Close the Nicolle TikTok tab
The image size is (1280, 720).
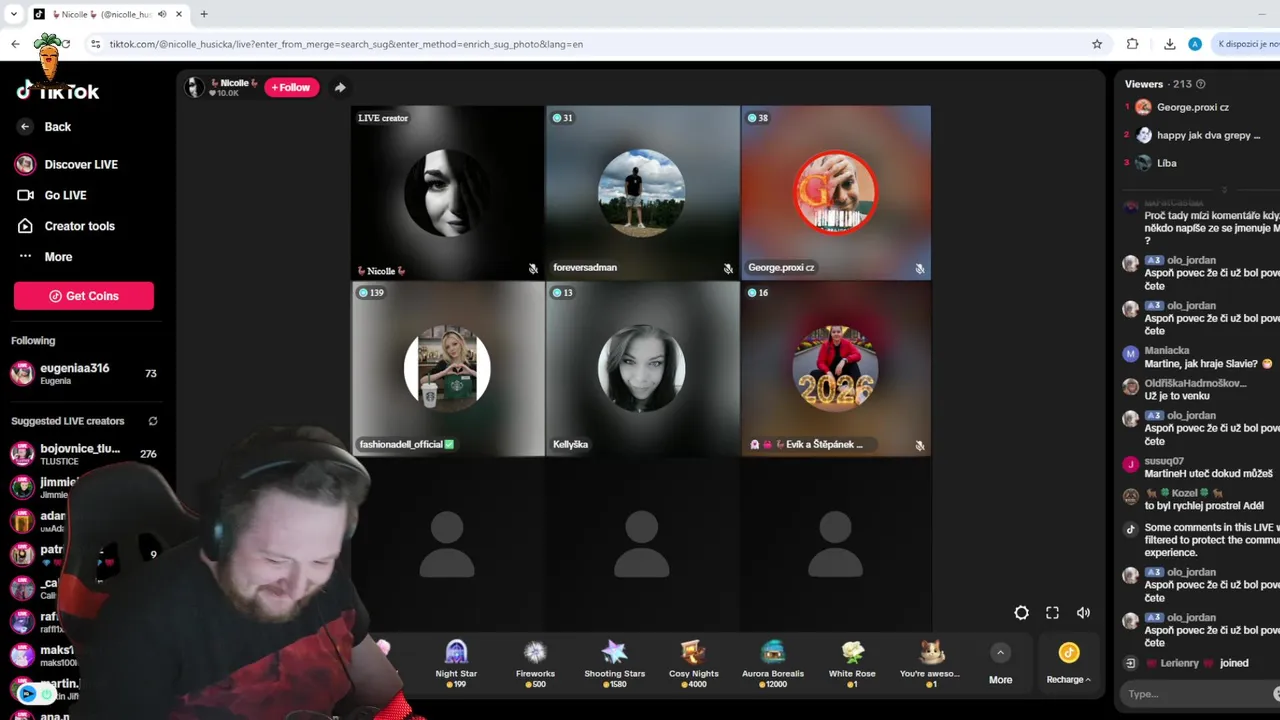click(178, 14)
